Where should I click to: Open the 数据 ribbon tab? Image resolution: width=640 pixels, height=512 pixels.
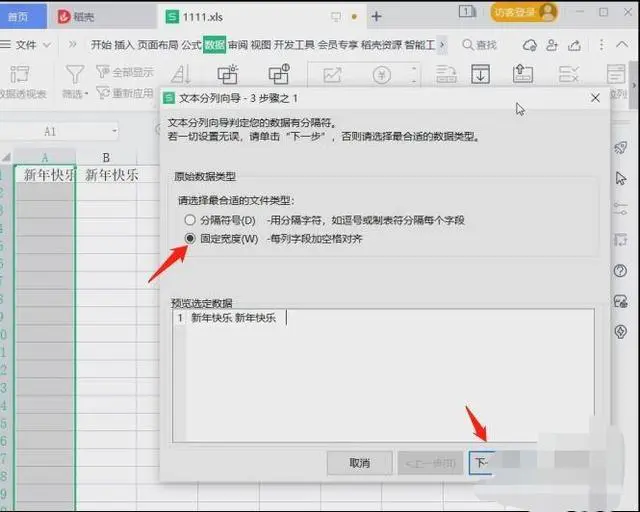[x=214, y=45]
